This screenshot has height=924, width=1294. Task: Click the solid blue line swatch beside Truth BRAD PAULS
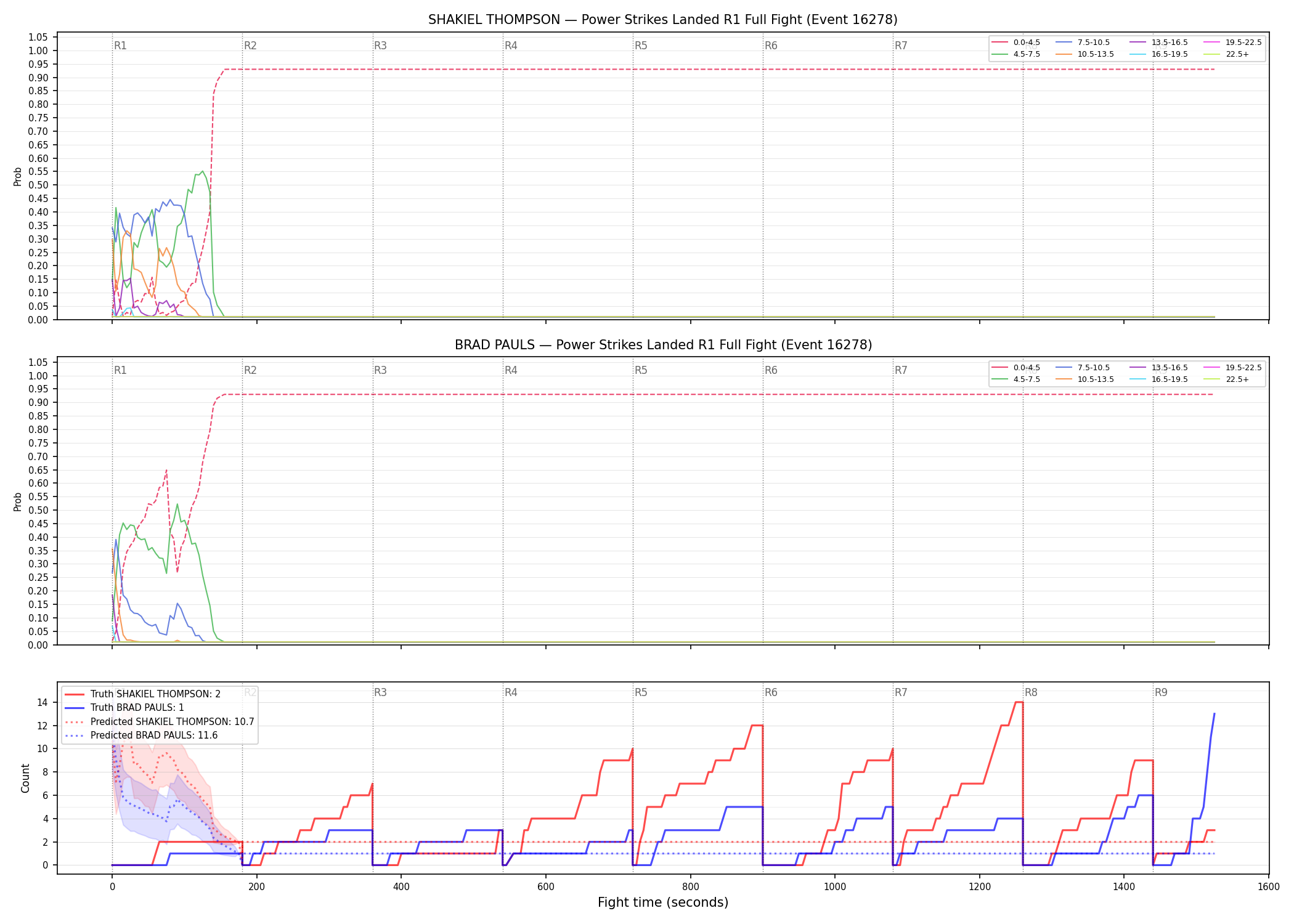[75, 708]
